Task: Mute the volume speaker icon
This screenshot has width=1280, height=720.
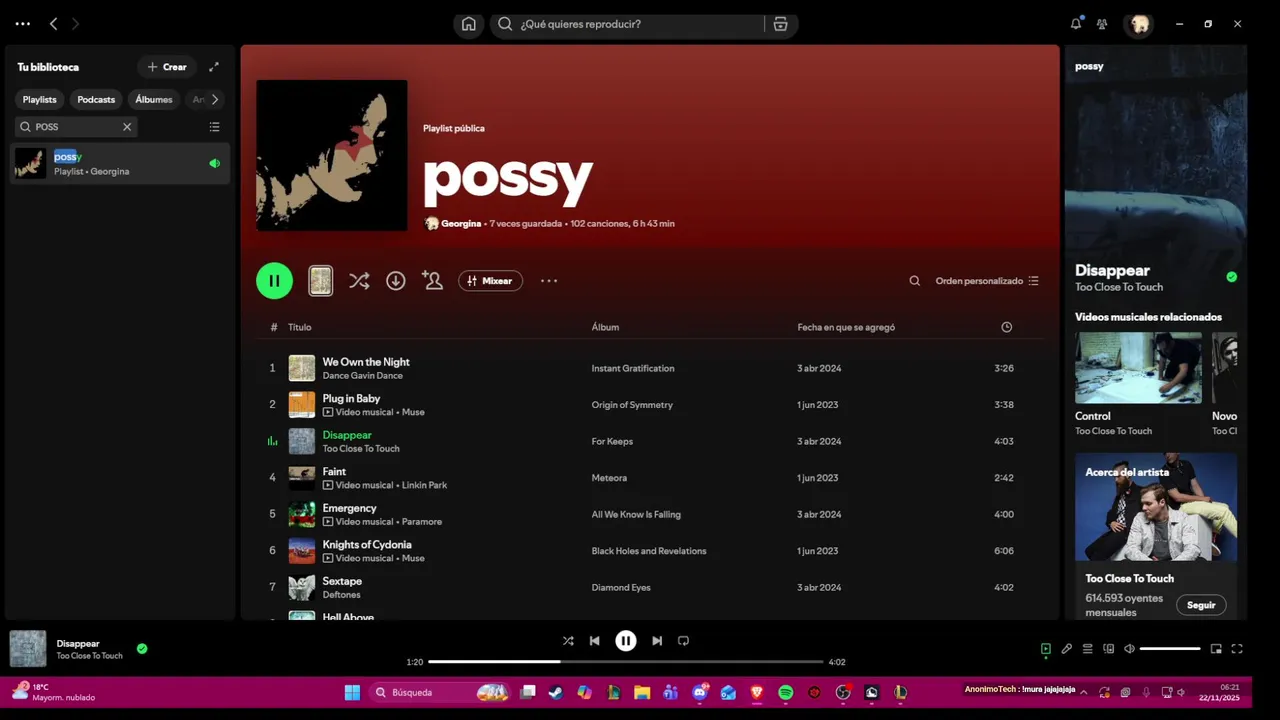Action: coord(1129,649)
